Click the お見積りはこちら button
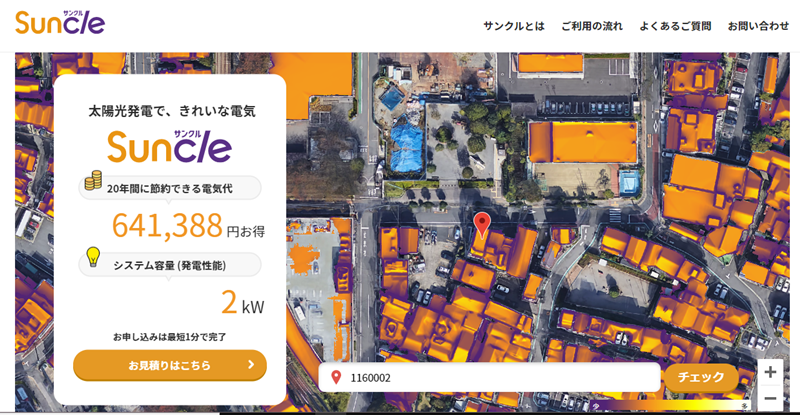The image size is (800, 415). pyautogui.click(x=170, y=365)
